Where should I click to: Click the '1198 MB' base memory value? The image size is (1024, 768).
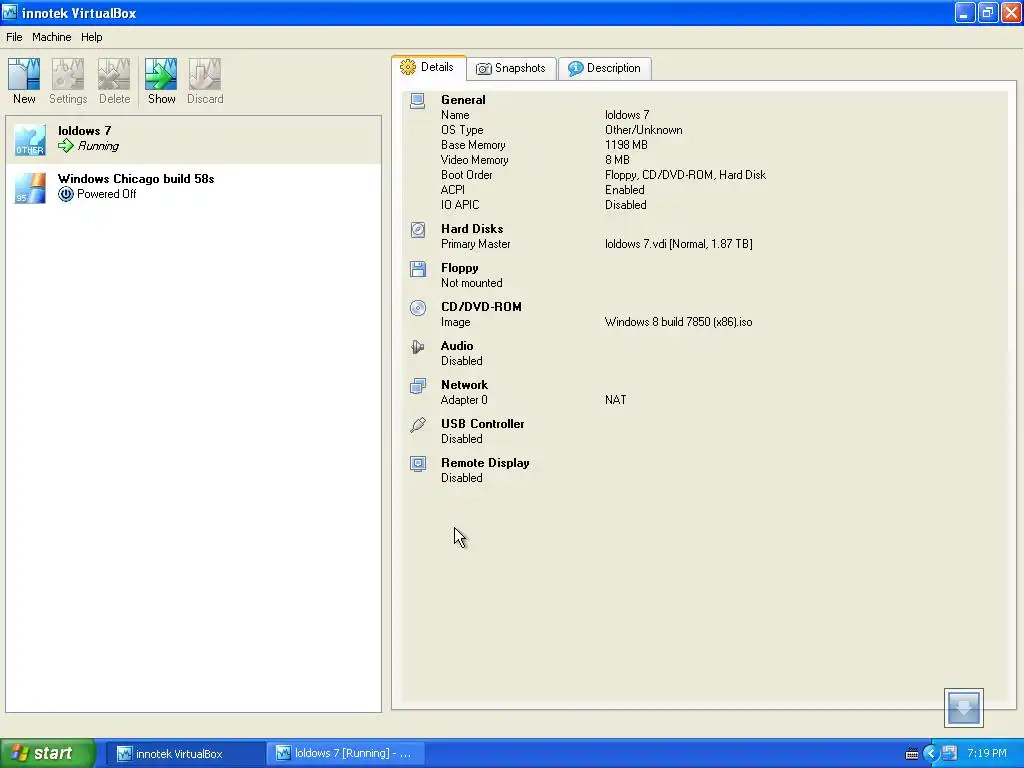pos(626,145)
